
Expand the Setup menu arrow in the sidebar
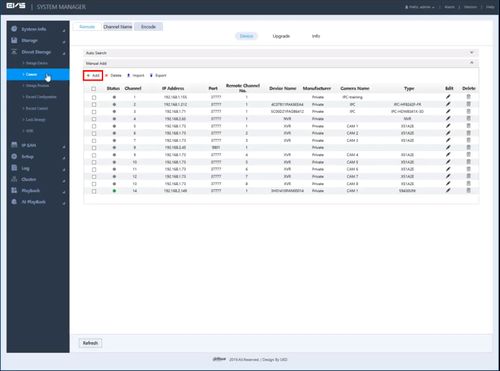pos(64,158)
